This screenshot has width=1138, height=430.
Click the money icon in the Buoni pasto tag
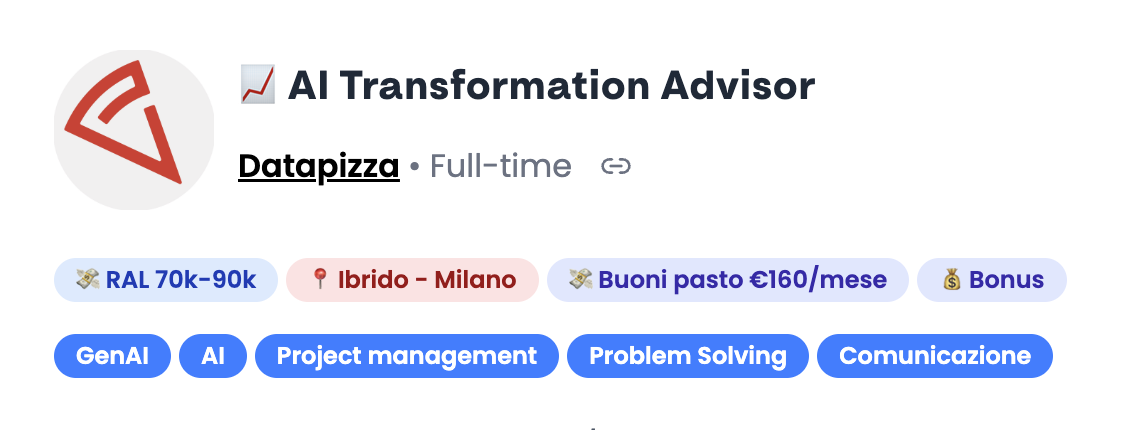point(580,280)
